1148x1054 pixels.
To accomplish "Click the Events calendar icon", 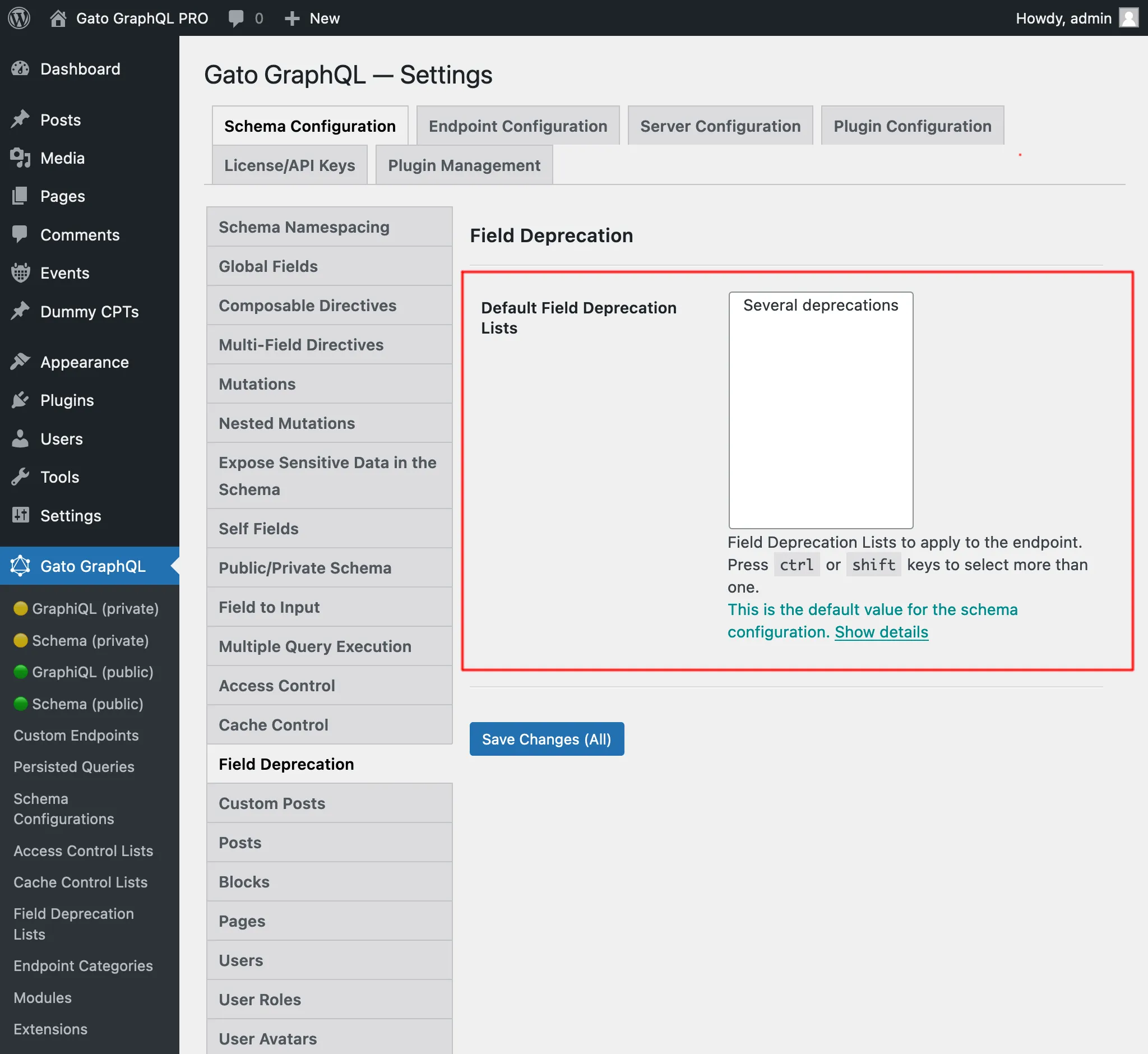I will pos(21,272).
